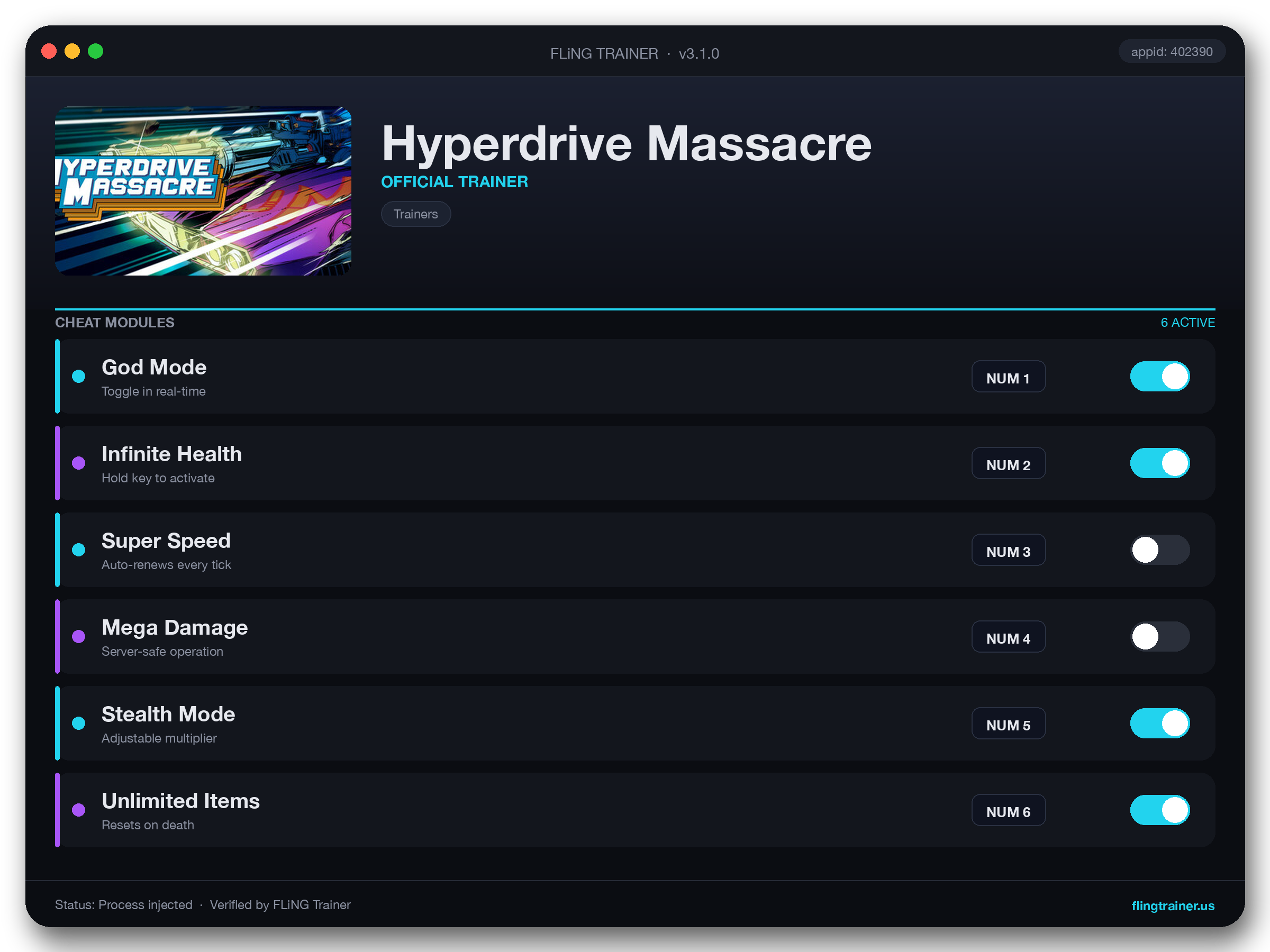
Task: Click 'Resets on death' description
Action: tap(148, 825)
